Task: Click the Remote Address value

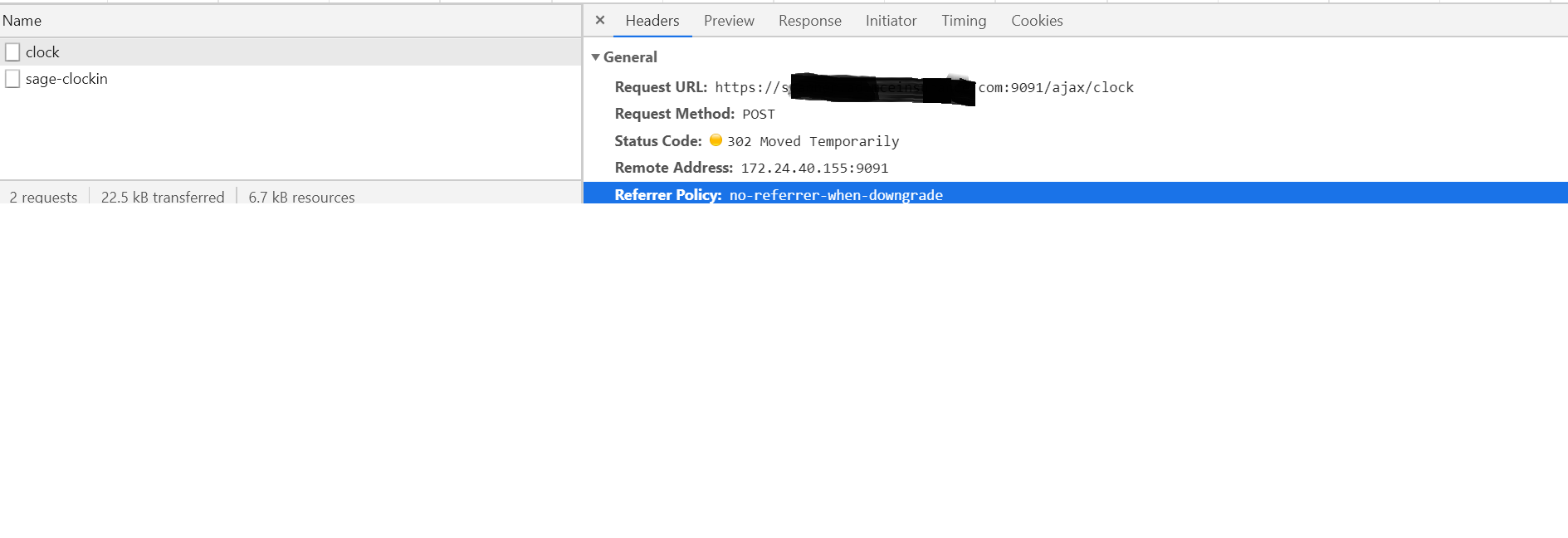Action: point(813,168)
